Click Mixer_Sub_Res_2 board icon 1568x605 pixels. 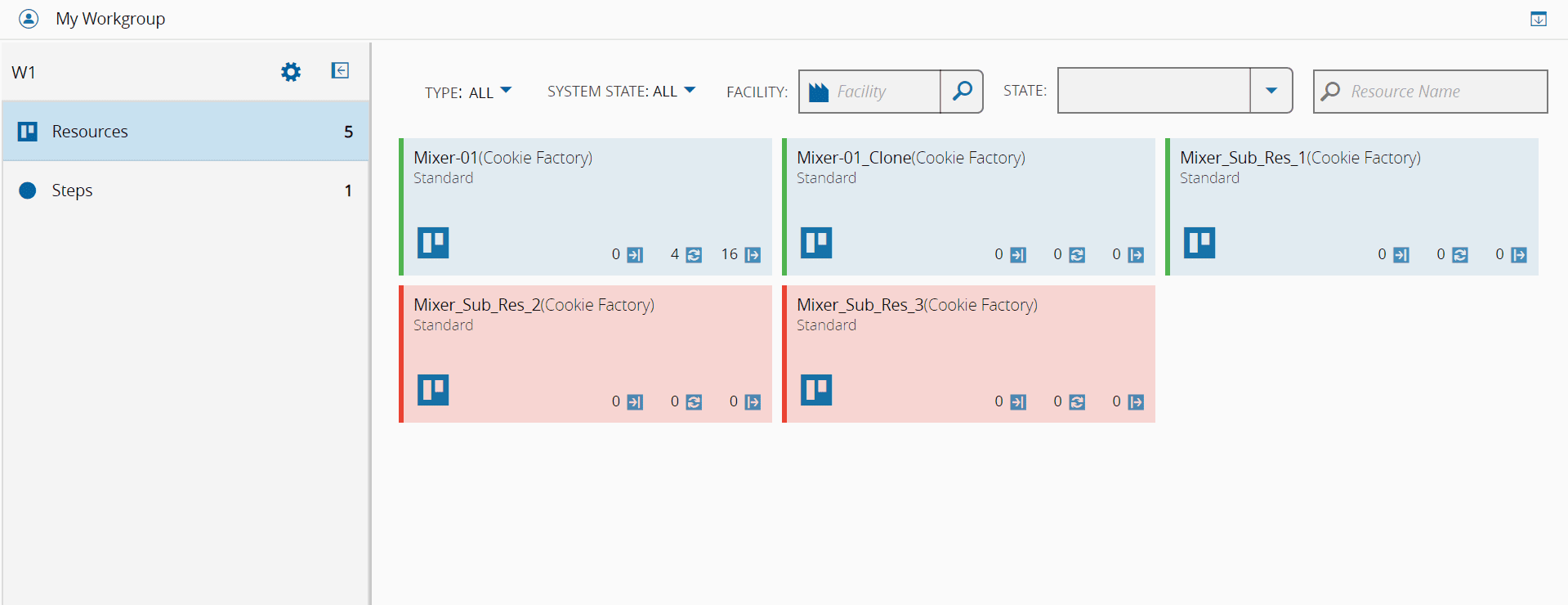433,390
